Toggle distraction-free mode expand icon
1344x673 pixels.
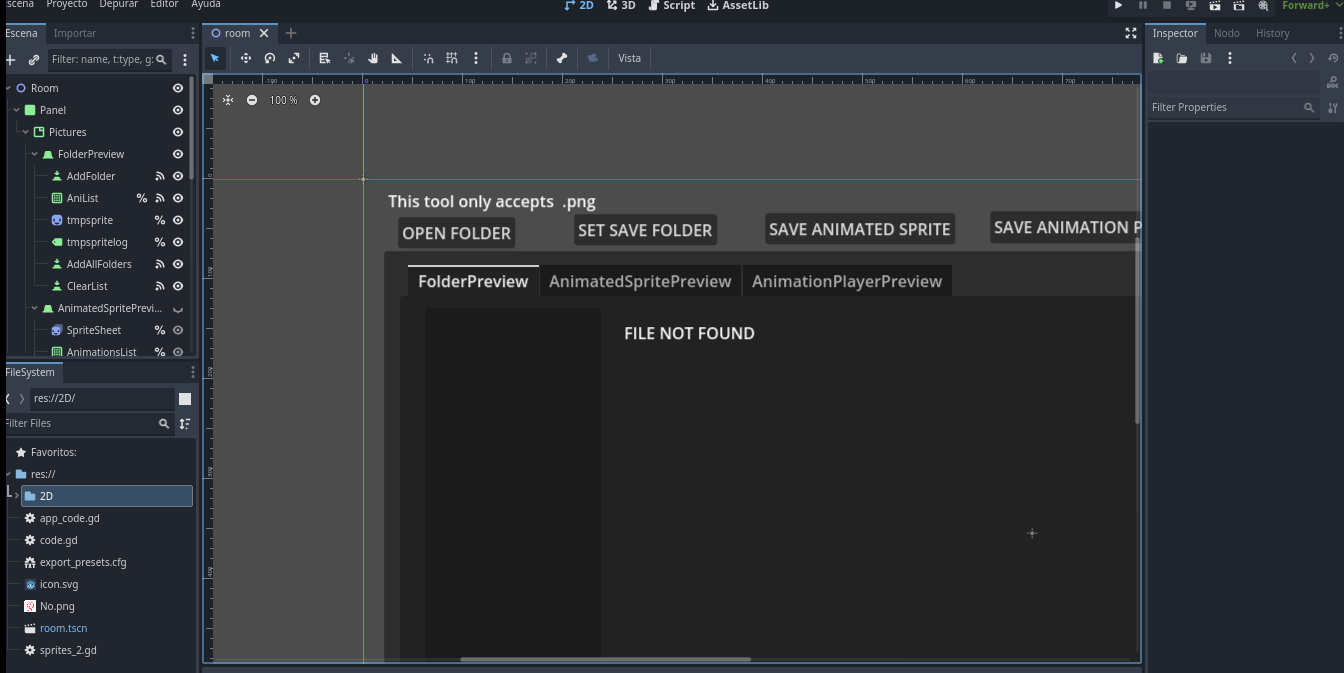click(x=1131, y=33)
